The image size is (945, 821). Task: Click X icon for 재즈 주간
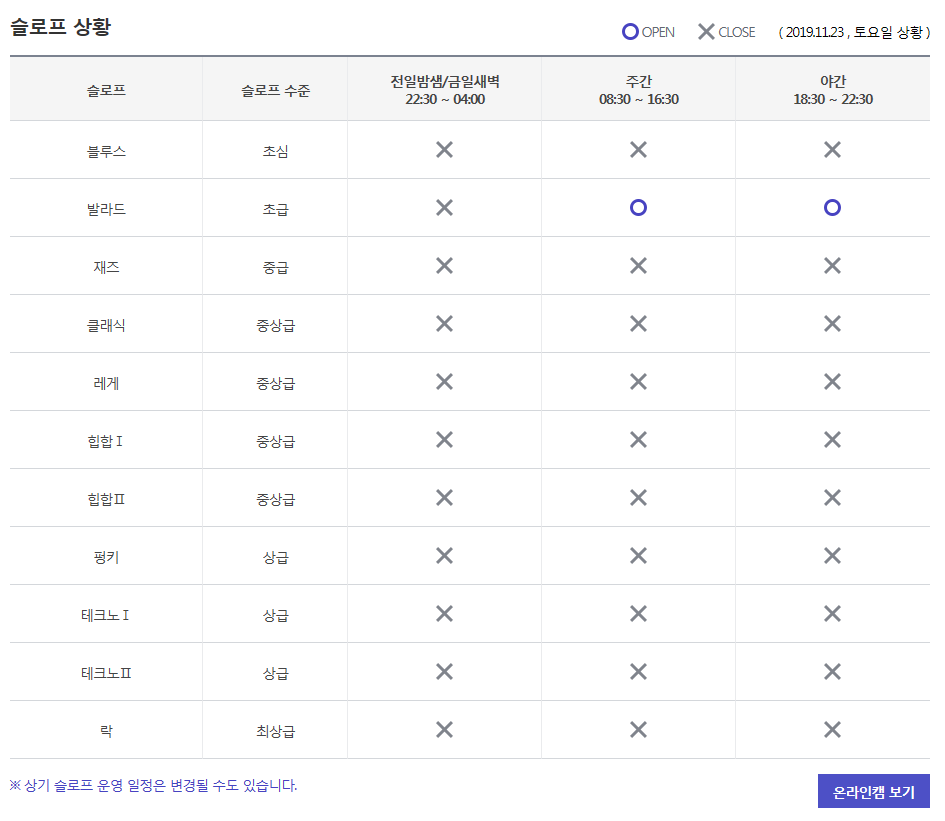[x=638, y=265]
